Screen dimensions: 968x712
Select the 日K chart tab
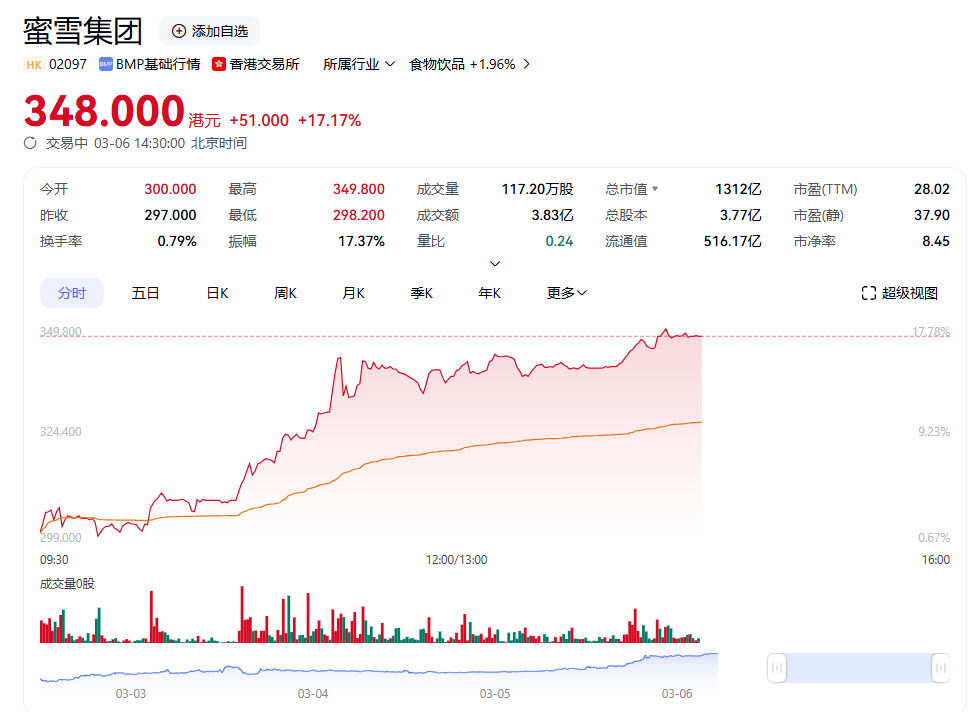point(217,293)
